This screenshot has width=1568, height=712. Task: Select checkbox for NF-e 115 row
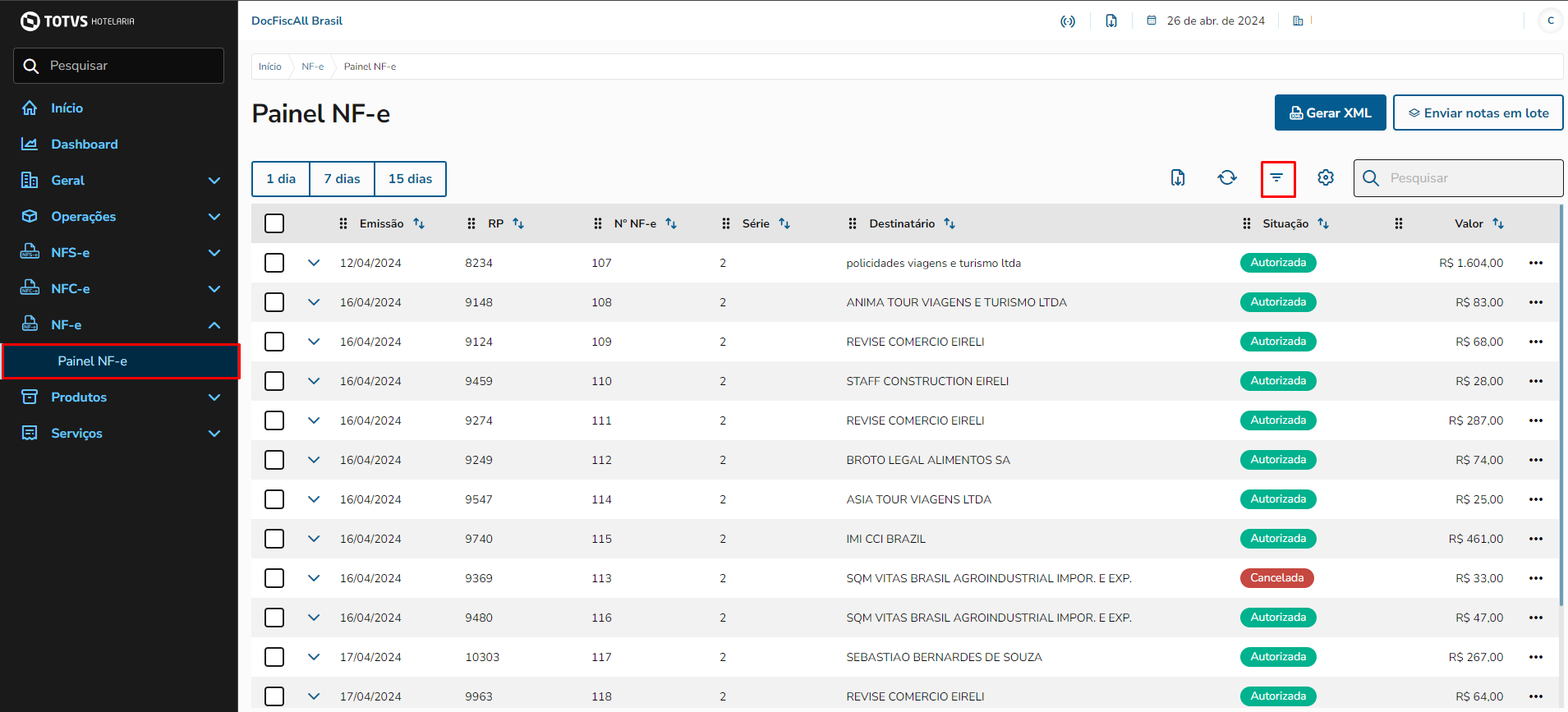tap(274, 539)
